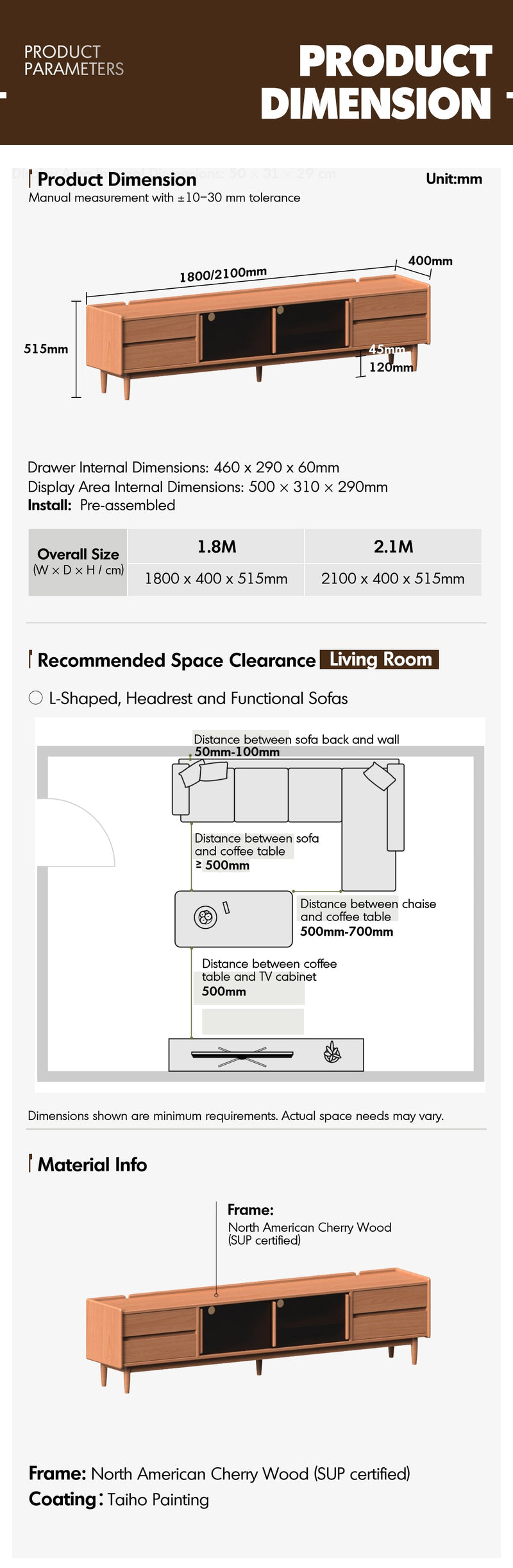Click the door swing arc icon in room plan

(76, 832)
